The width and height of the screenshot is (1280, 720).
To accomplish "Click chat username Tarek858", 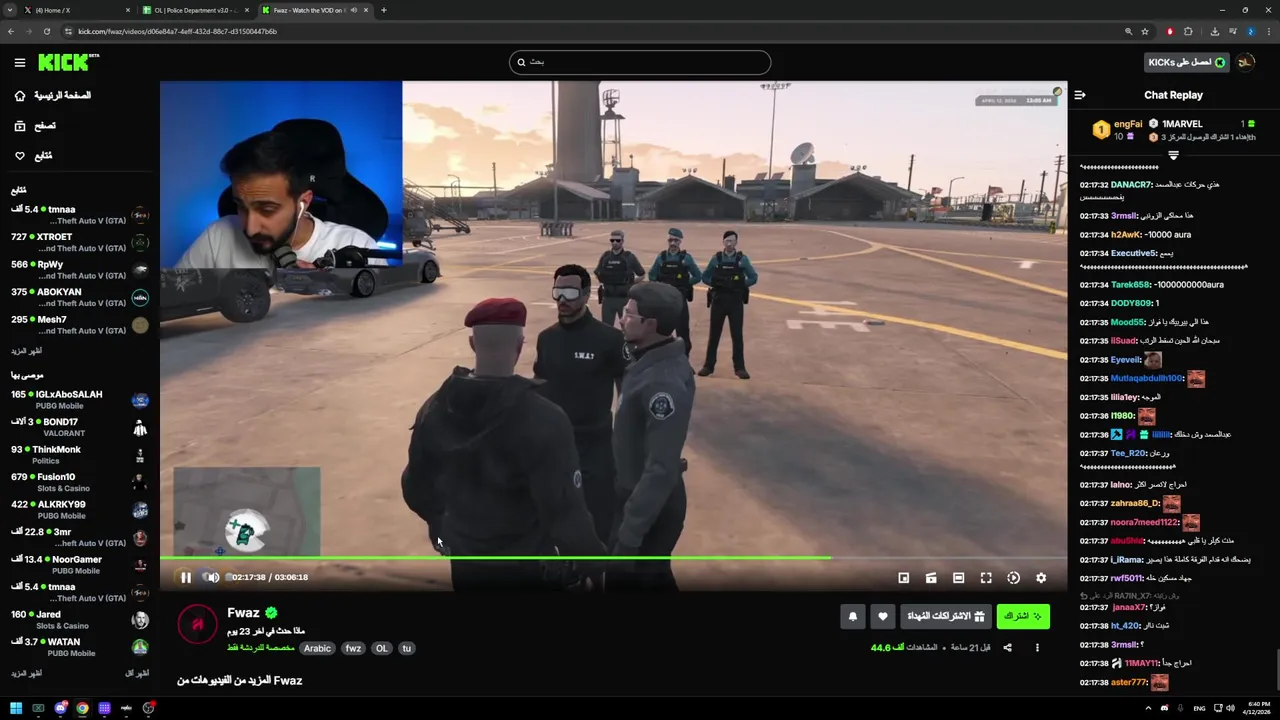I will click(x=1131, y=285).
